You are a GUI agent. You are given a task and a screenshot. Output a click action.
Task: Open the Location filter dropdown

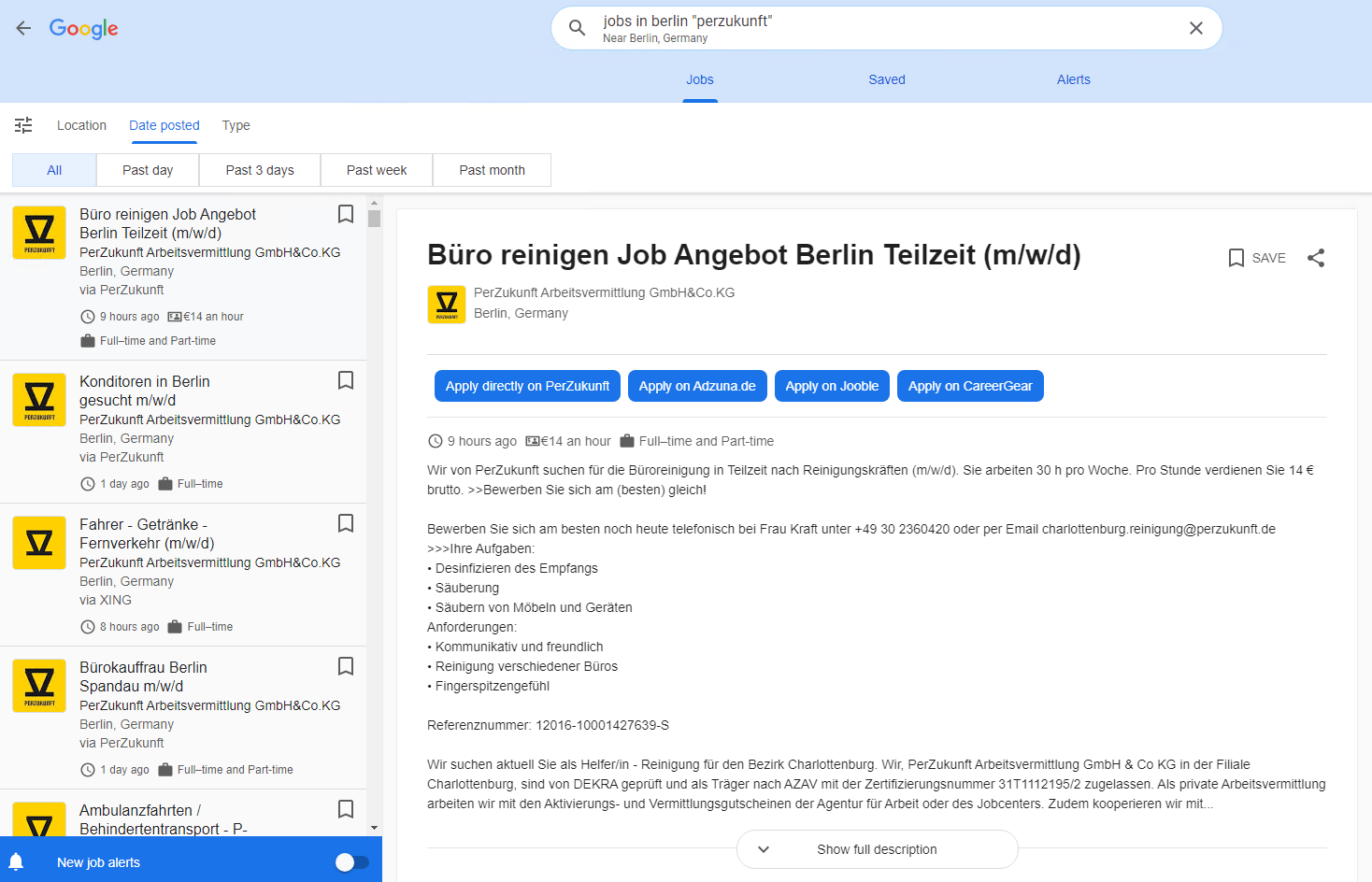point(81,124)
